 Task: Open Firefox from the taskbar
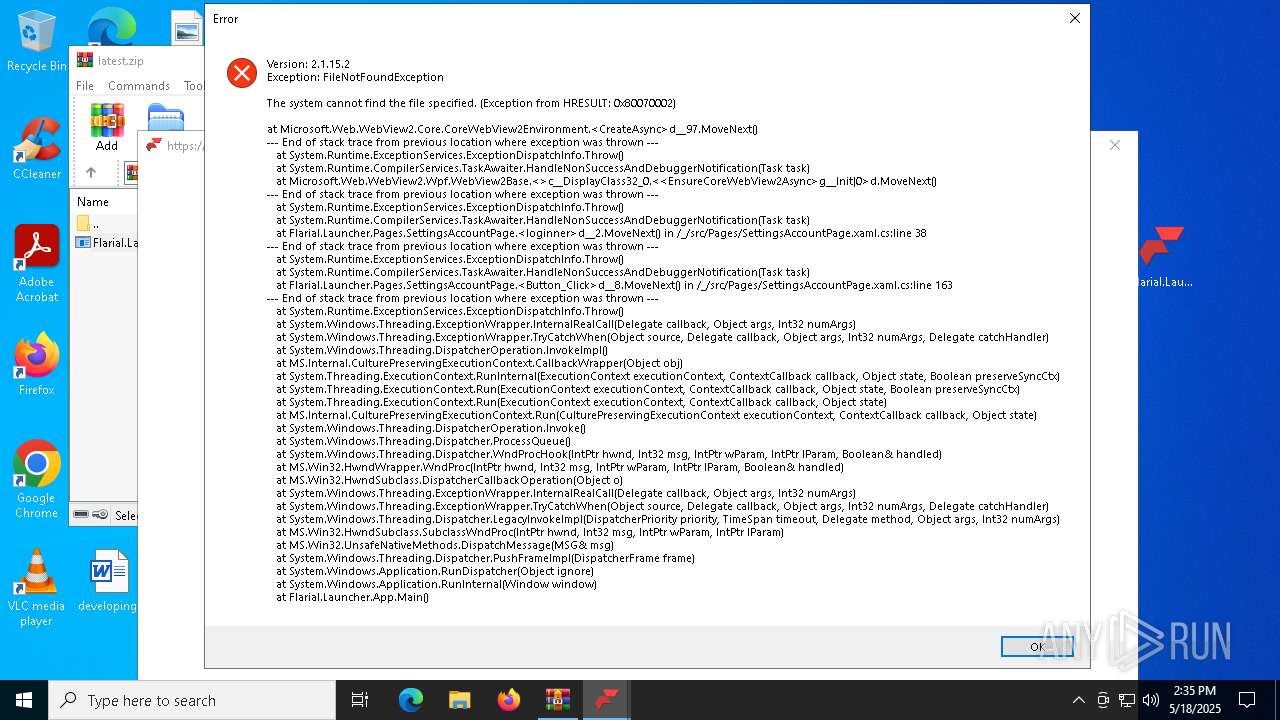pos(508,700)
